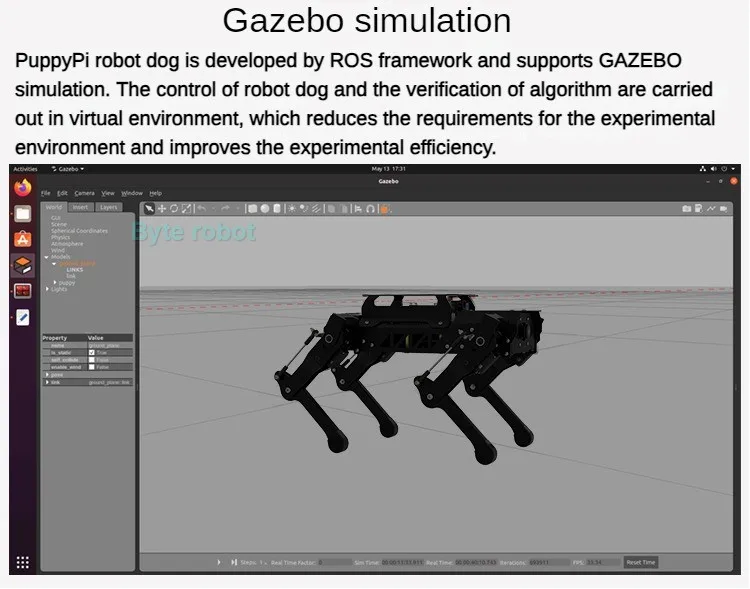Check the self_collide checkbox

tap(91, 360)
